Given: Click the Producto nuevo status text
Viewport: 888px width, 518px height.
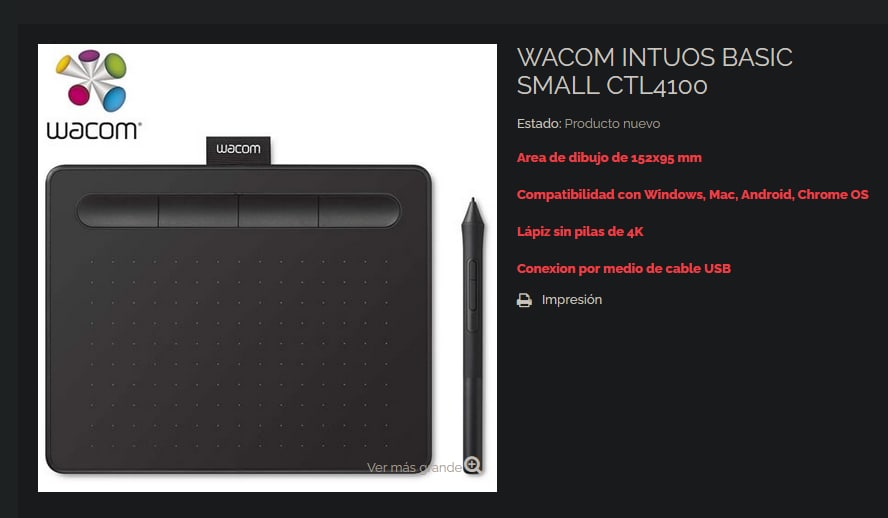Looking at the screenshot, I should coord(612,123).
